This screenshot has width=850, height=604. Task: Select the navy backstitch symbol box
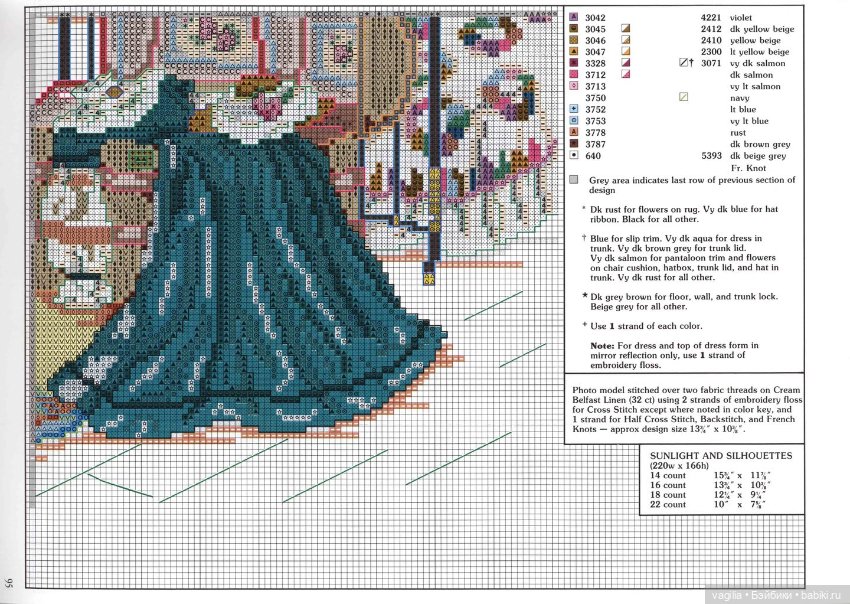pyautogui.click(x=684, y=98)
